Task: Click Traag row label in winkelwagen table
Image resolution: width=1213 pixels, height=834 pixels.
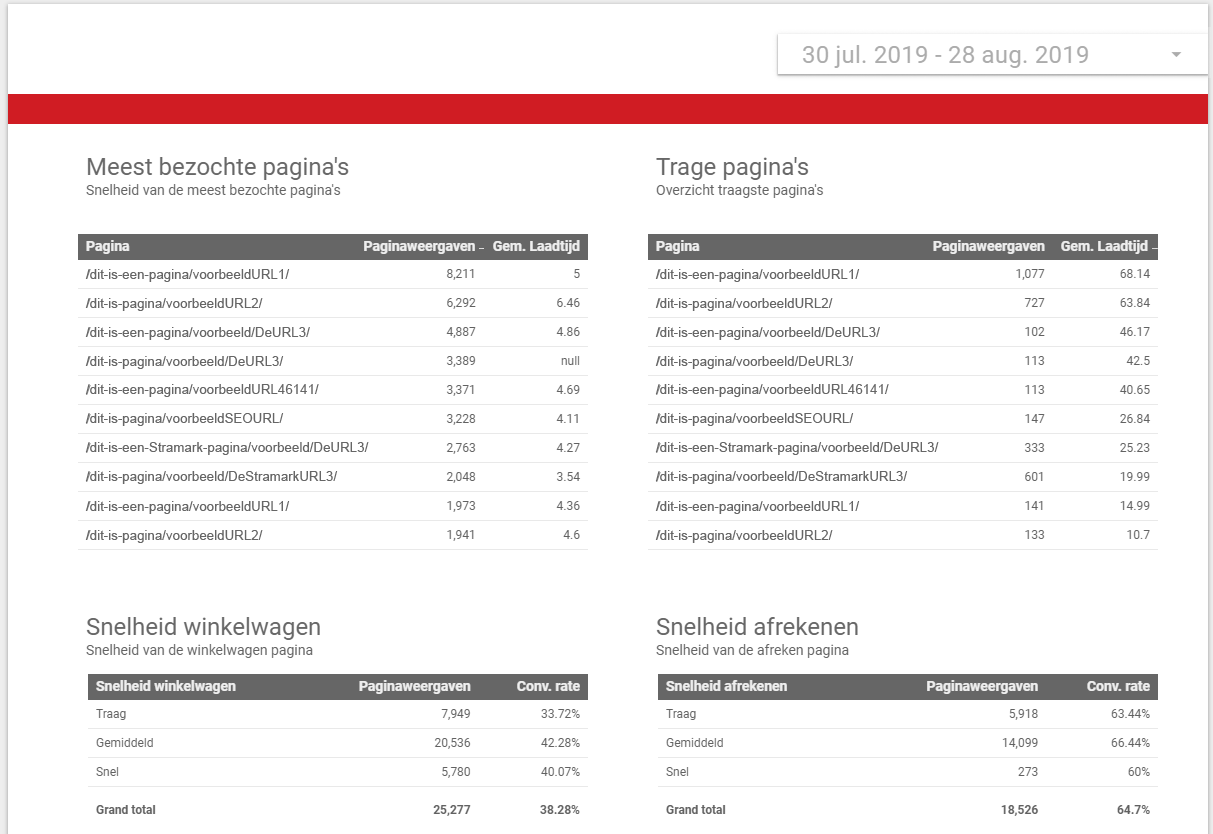Action: 110,714
